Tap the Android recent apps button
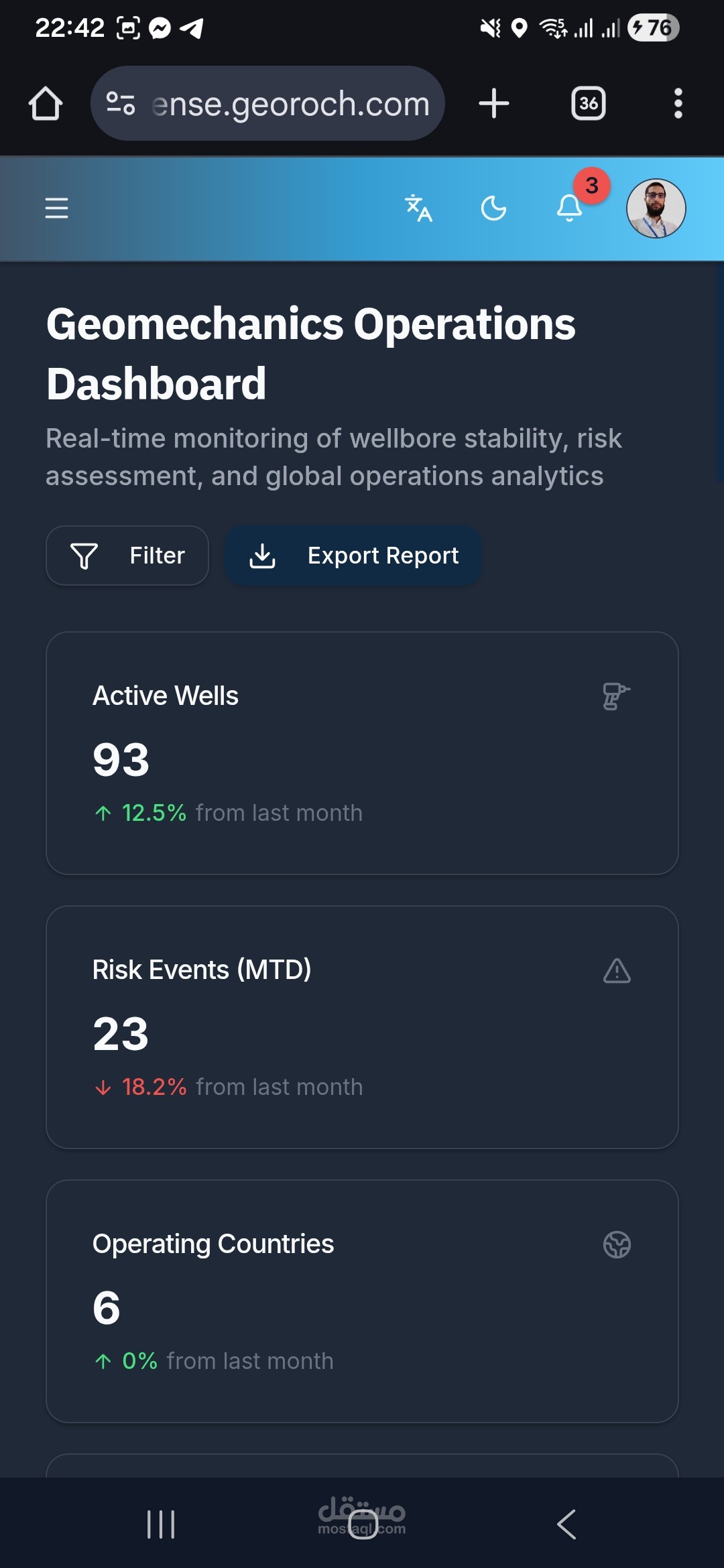This screenshot has height=1568, width=724. pos(161,1524)
